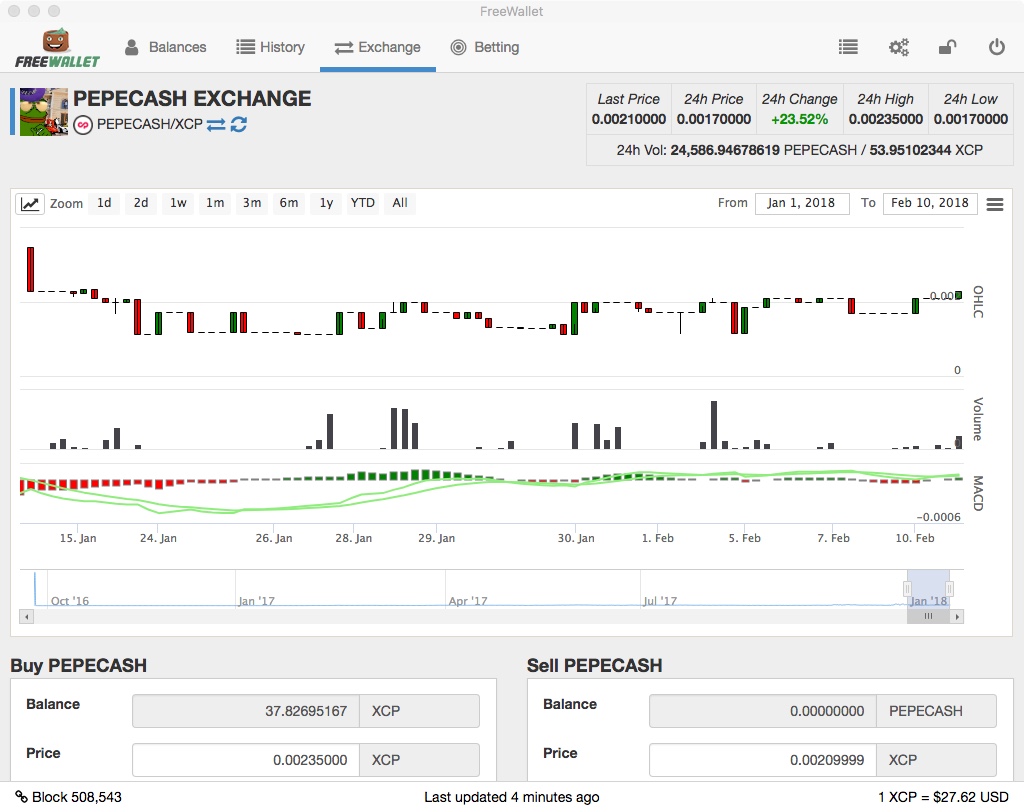
Task: Click the PEPECASH/XCP pair label
Action: 150,124
